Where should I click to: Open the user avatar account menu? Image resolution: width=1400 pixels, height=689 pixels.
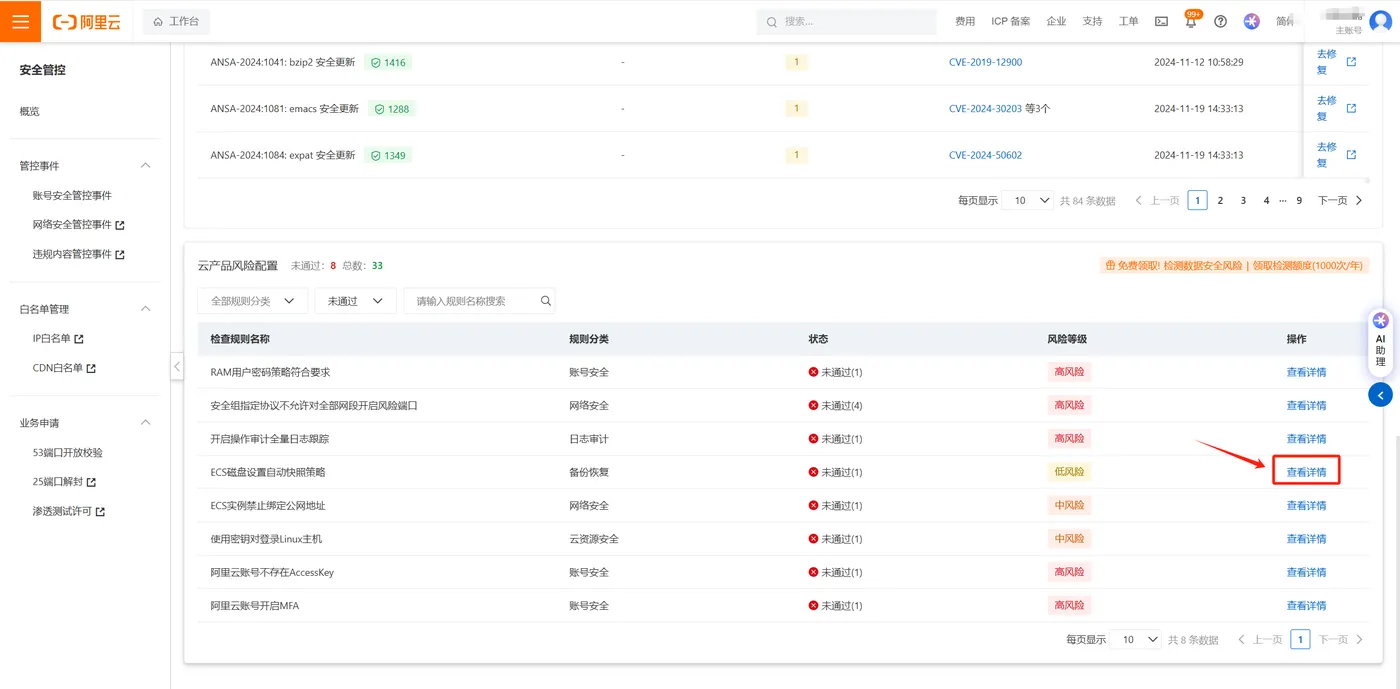[1381, 21]
